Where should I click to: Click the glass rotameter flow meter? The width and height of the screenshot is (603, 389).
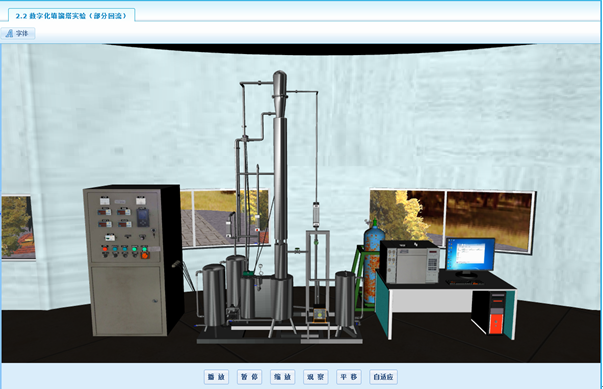pos(316,214)
